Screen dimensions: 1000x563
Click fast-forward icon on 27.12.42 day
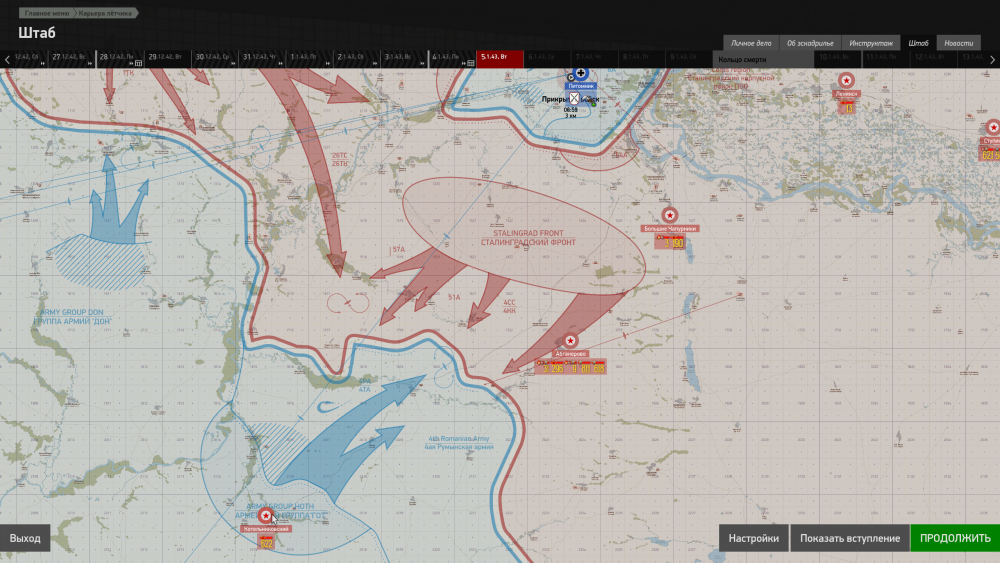(90, 63)
